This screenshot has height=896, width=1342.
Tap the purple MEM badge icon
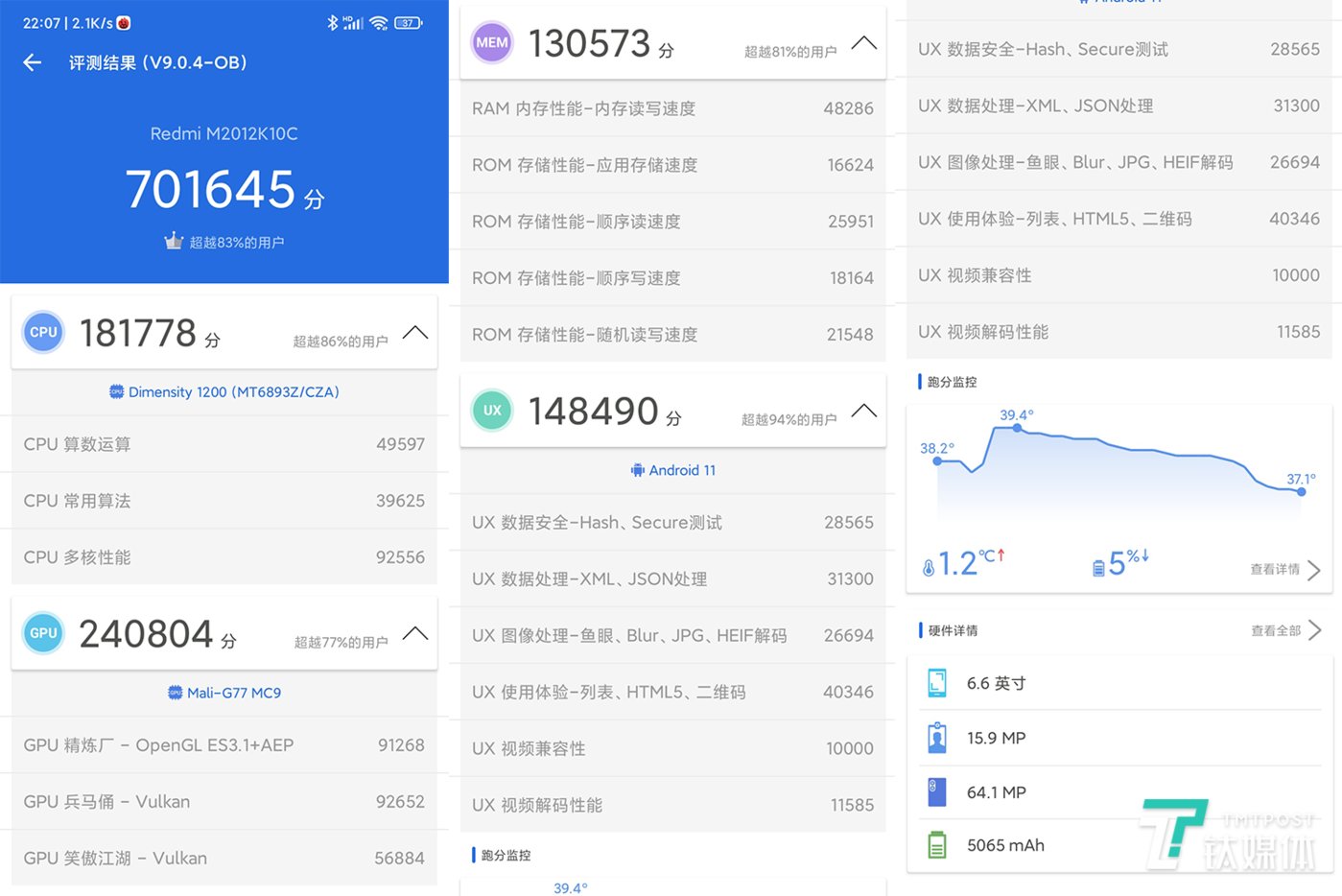(492, 42)
